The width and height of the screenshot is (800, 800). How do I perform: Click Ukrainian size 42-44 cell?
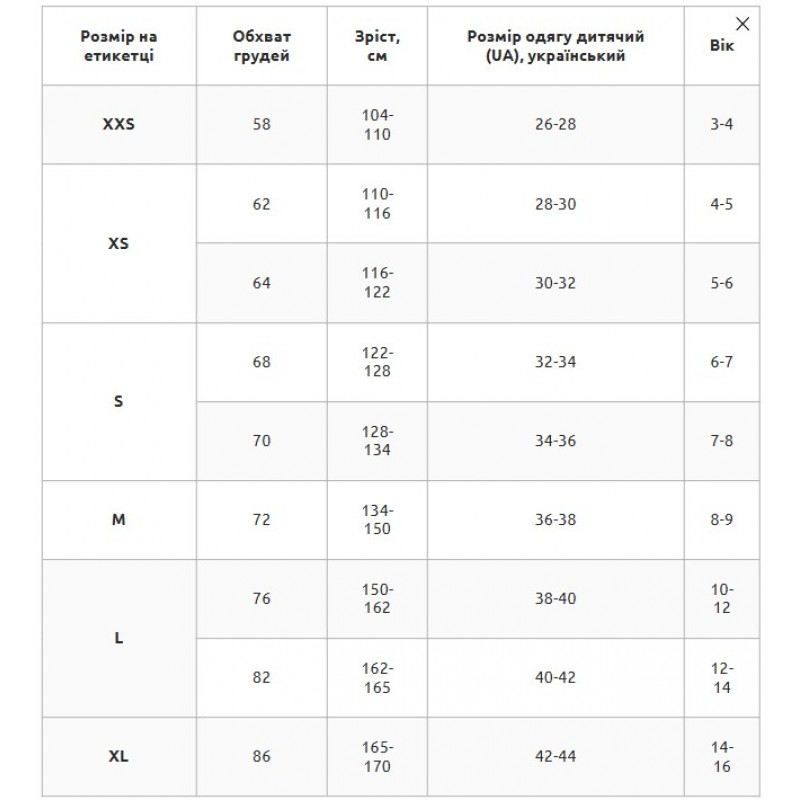click(x=556, y=757)
